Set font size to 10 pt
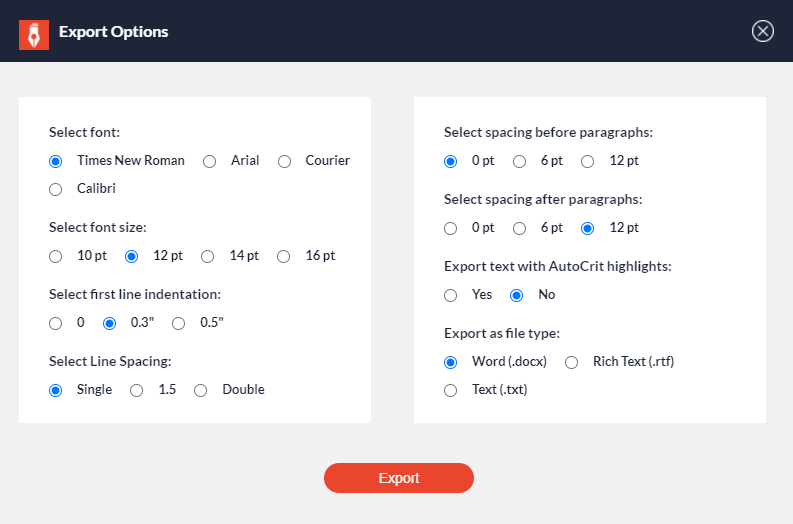 click(x=56, y=256)
